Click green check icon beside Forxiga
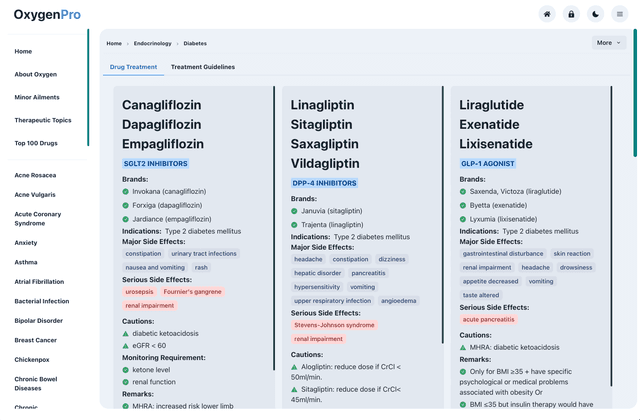Screen dimensions: 640x420 pyautogui.click(x=125, y=205)
